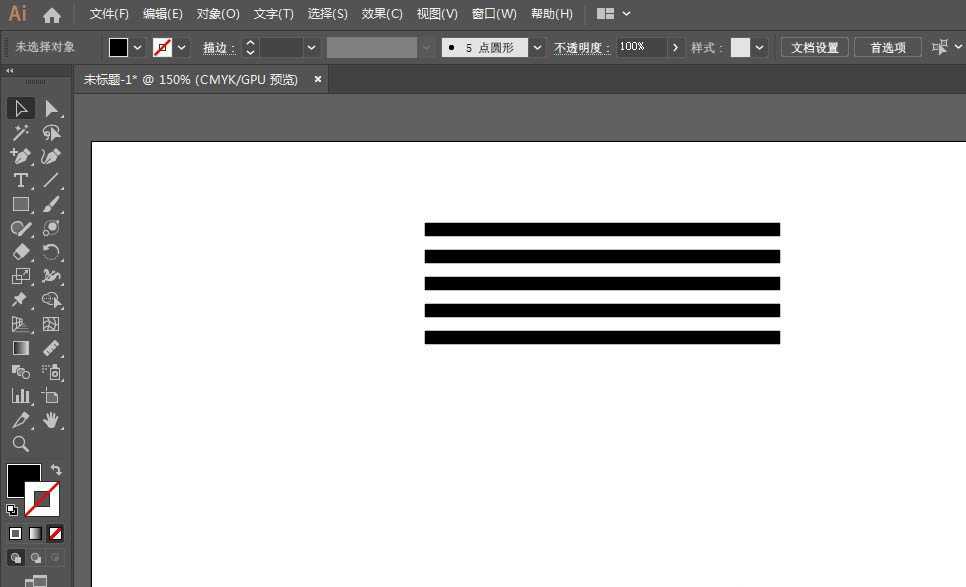Activate the Magic Wand tool
966x587 pixels.
[20, 132]
